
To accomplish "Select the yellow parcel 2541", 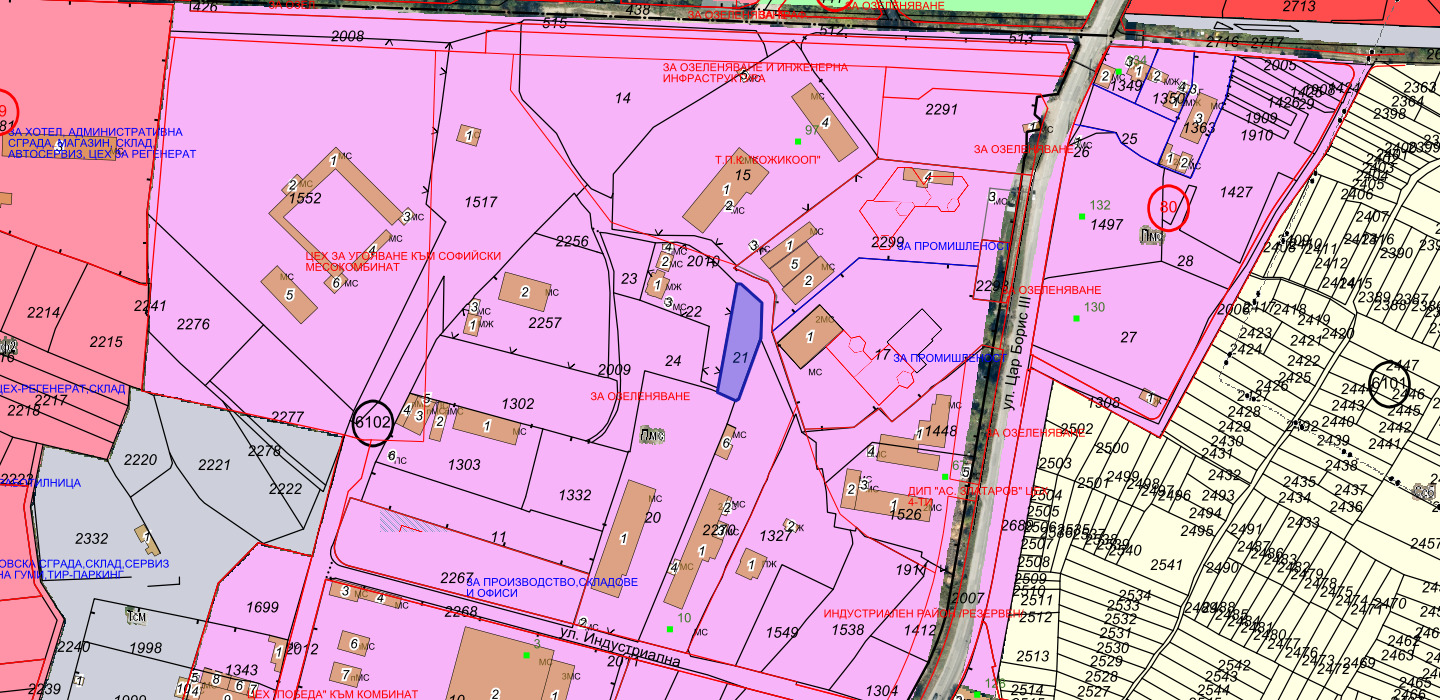I will 1166,565.
